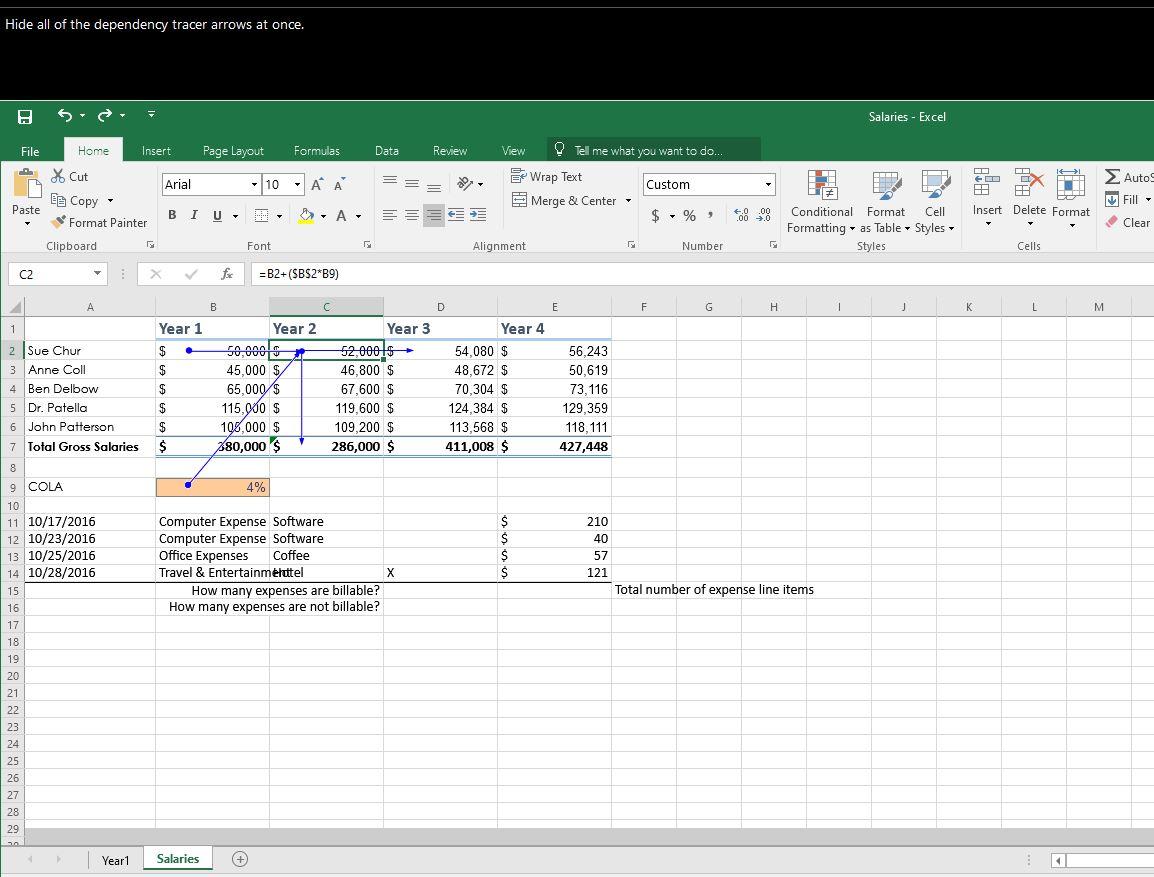This screenshot has width=1154, height=877.
Task: Toggle Wrap Text on selected cell
Action: [x=546, y=177]
